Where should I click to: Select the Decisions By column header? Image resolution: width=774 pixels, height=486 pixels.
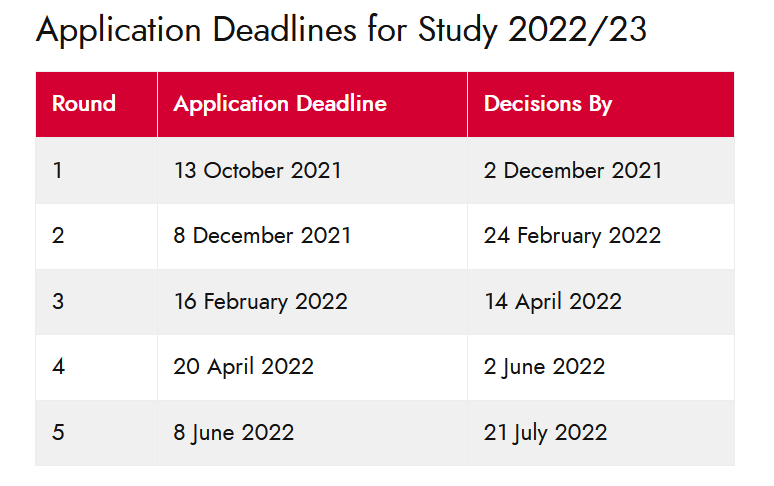601,104
